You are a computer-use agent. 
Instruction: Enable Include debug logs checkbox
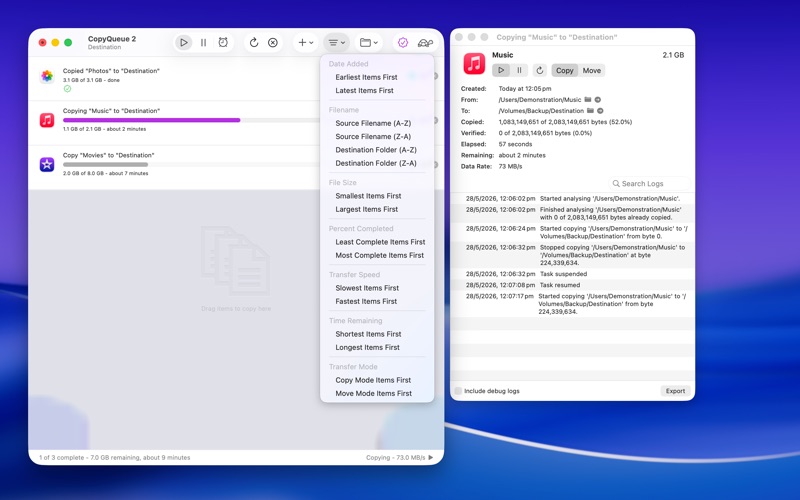(458, 391)
